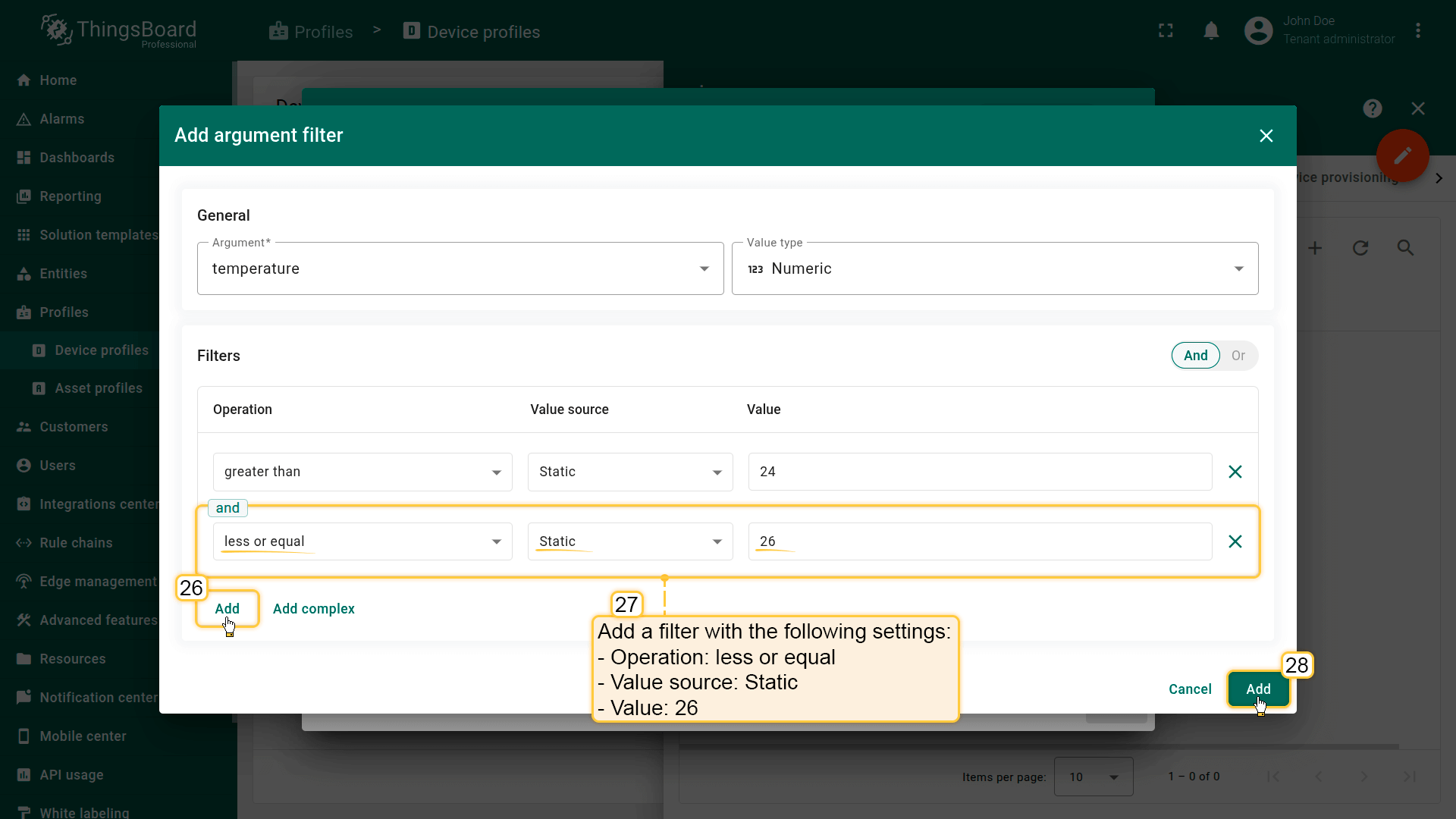The height and width of the screenshot is (819, 1456).
Task: Toggle fullscreen mode icon
Action: pos(1166,31)
